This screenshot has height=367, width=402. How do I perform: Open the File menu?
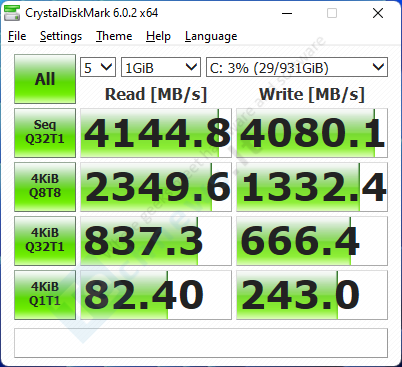(x=17, y=36)
